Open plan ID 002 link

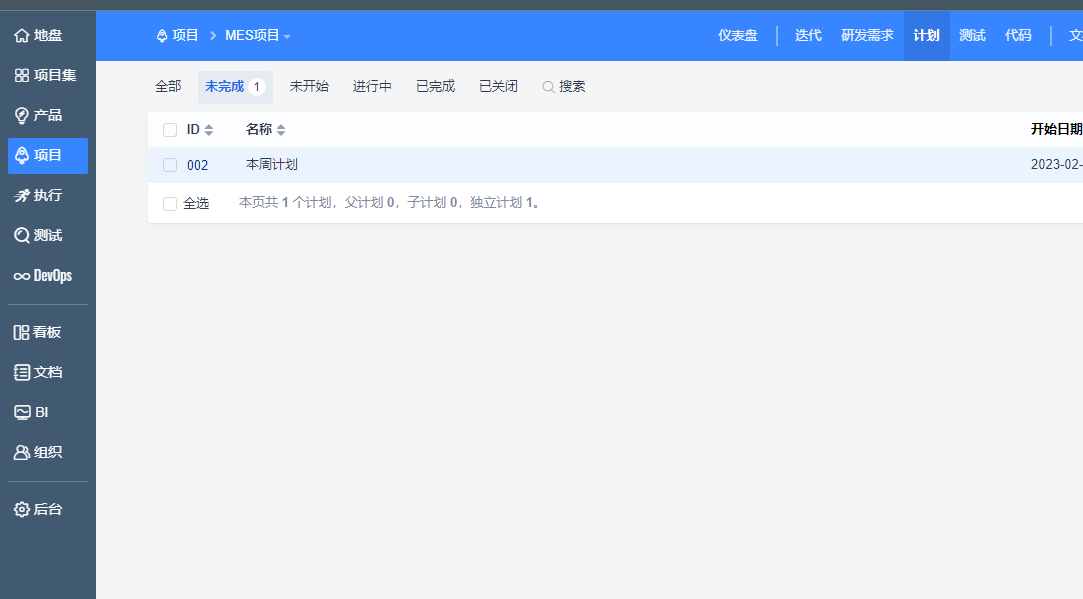198,165
